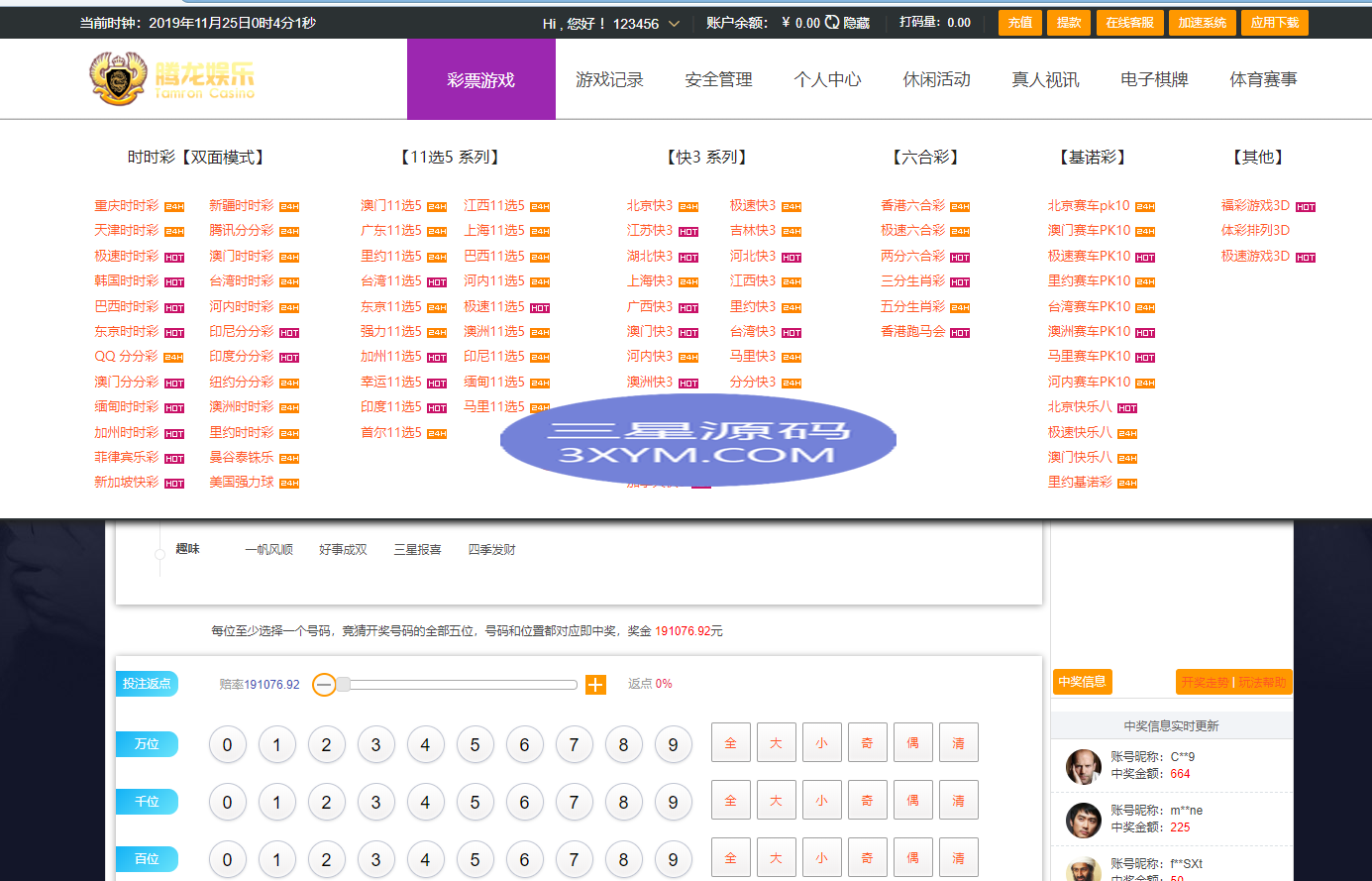Screen dimensions: 1372x881
Task: Click the m**ne winner avatar
Action: click(x=1083, y=820)
